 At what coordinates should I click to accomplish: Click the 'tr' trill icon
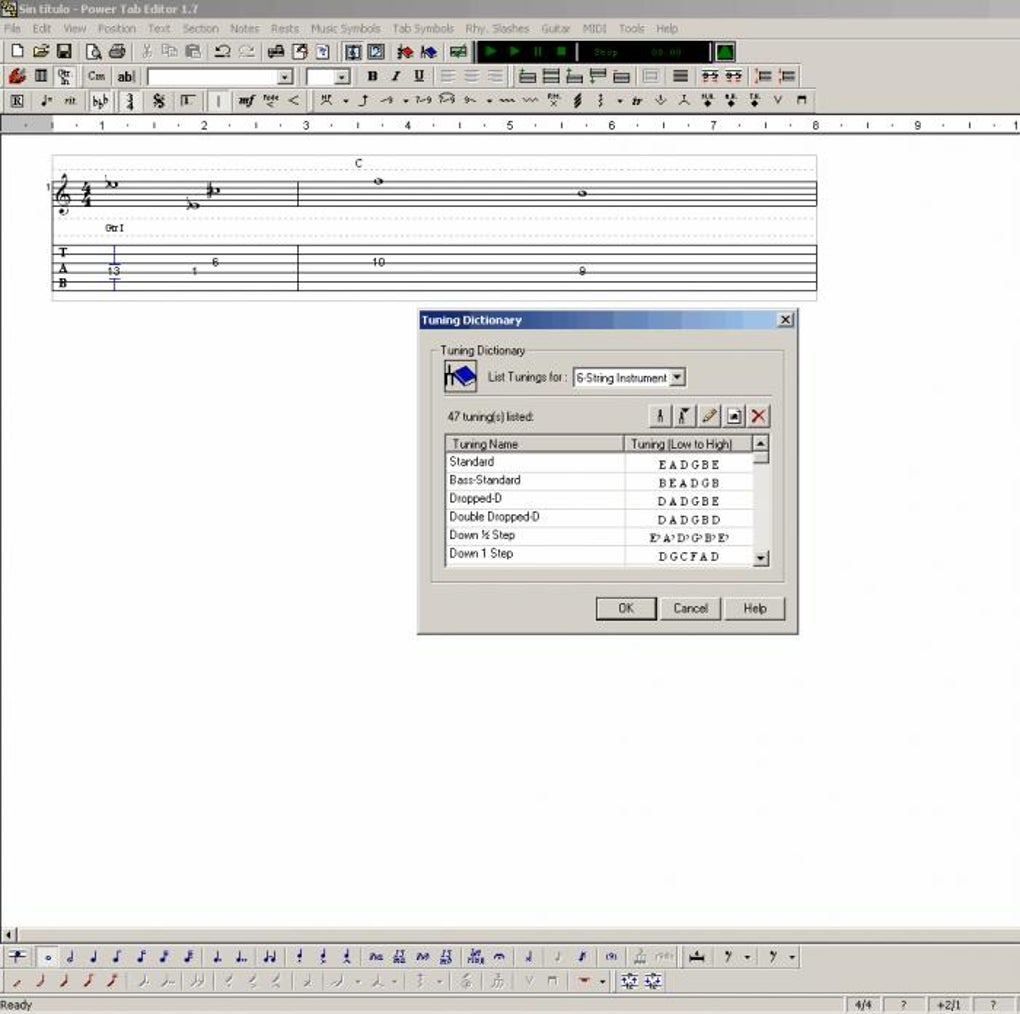coord(637,100)
